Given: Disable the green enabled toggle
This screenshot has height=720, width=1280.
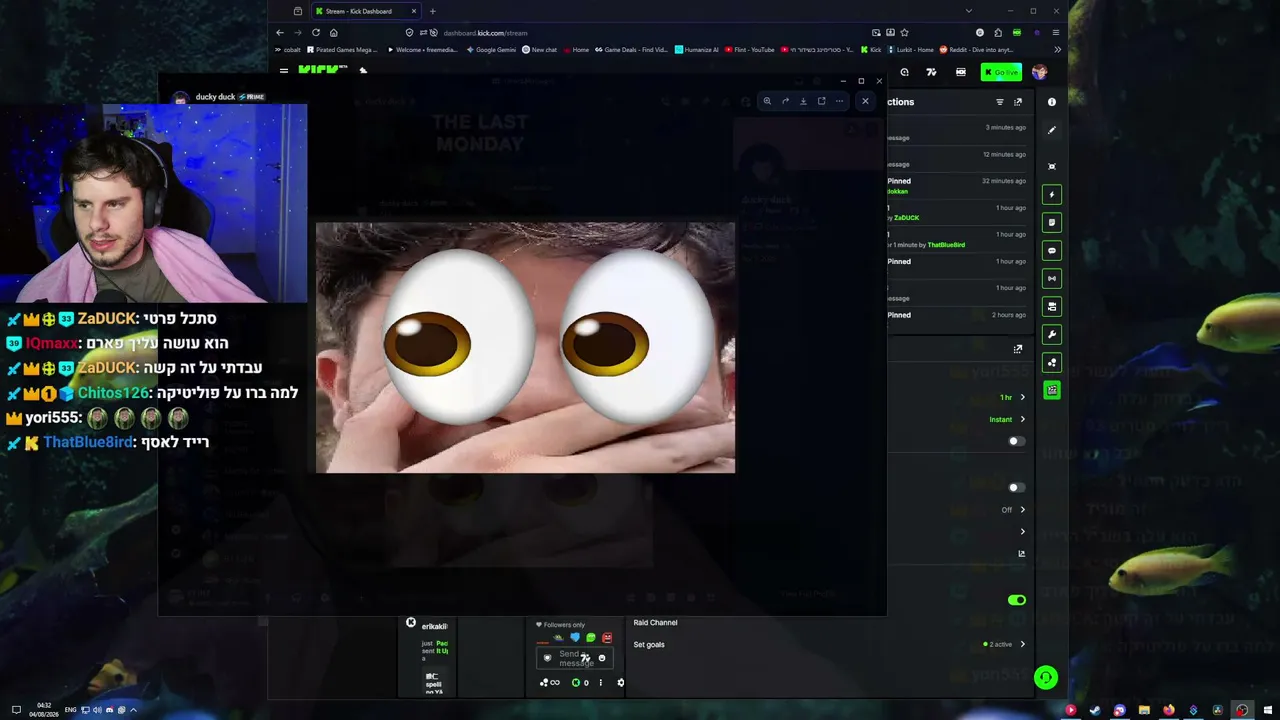Looking at the screenshot, I should [1017, 600].
